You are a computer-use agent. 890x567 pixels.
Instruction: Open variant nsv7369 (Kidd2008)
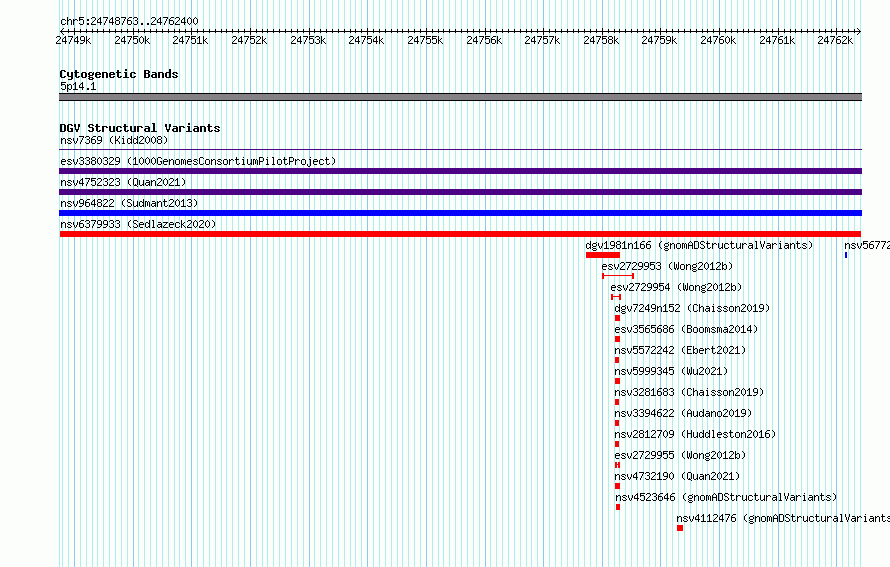114,140
